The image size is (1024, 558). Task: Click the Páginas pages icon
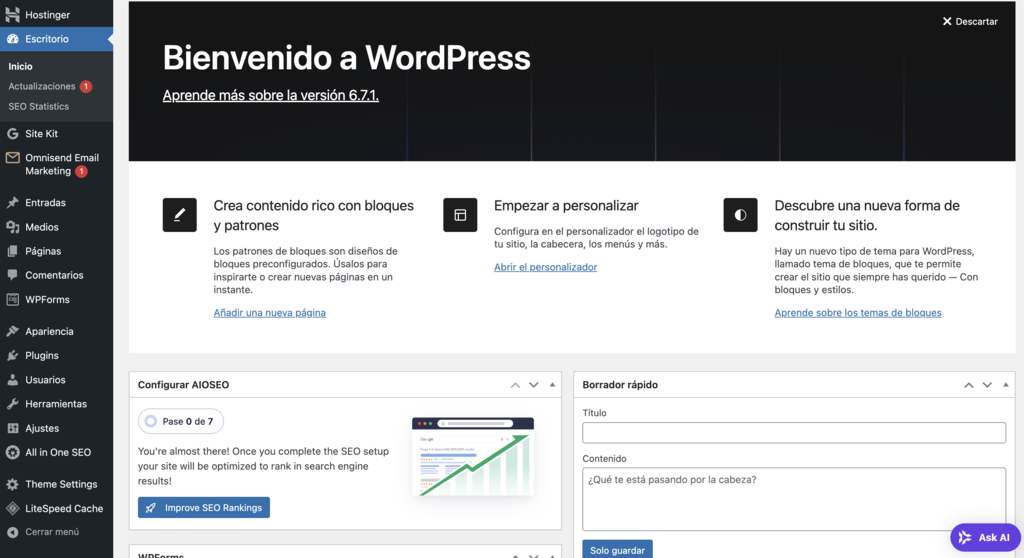point(12,251)
